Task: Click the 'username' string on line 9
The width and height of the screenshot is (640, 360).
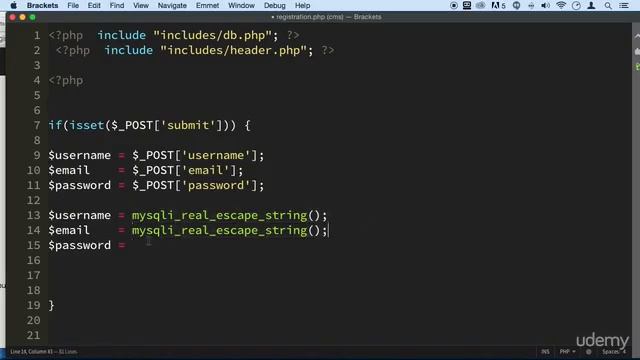Action: coord(216,156)
